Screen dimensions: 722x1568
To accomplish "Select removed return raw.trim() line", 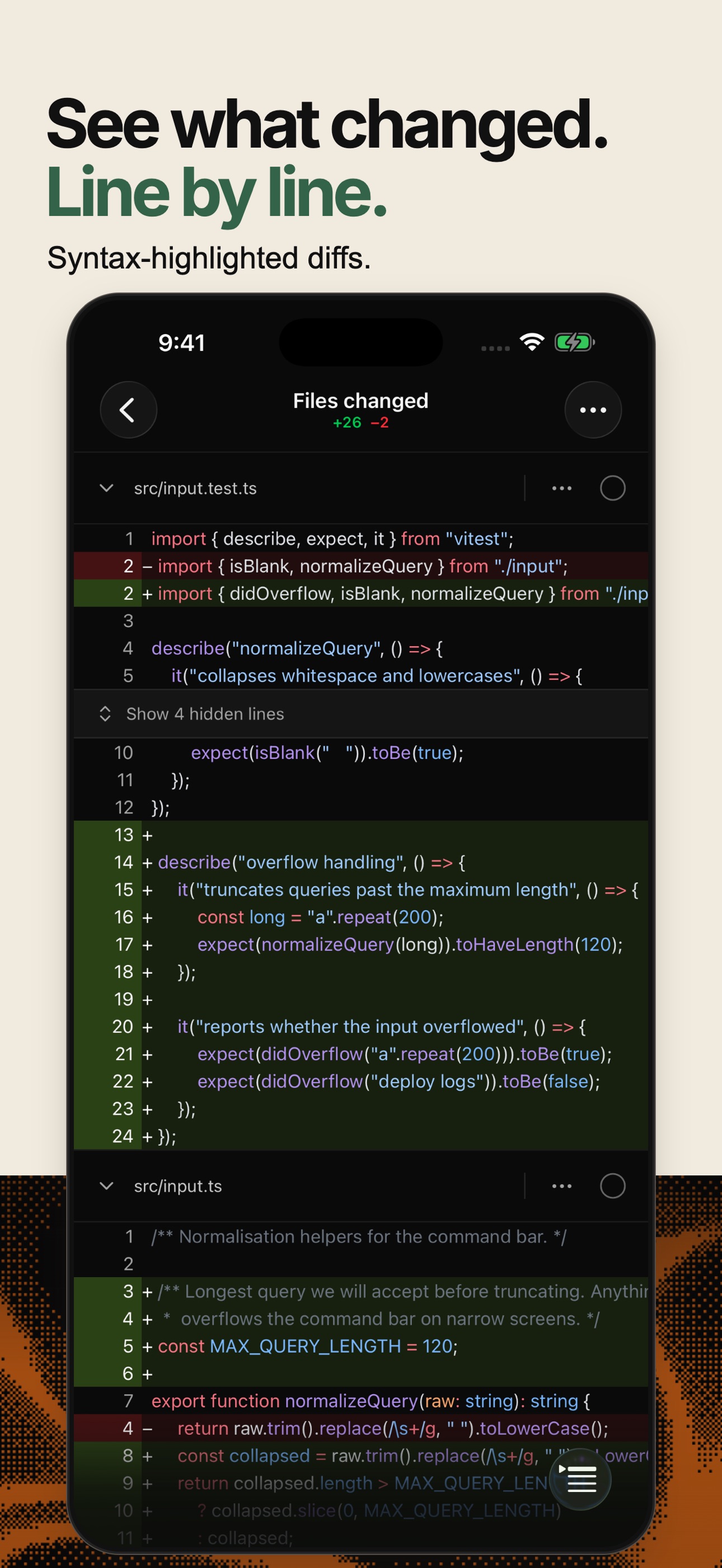I will (x=361, y=1428).
